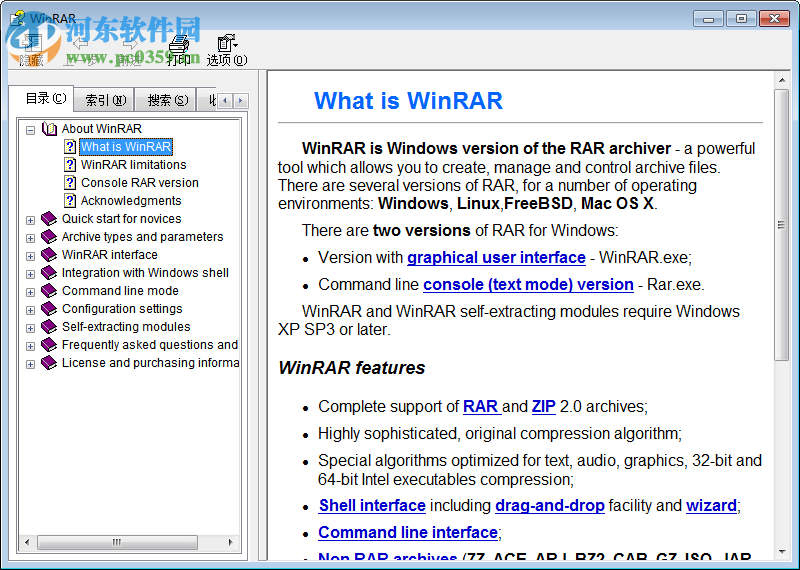Switch to the 搜索 (Search) tab

(x=166, y=101)
